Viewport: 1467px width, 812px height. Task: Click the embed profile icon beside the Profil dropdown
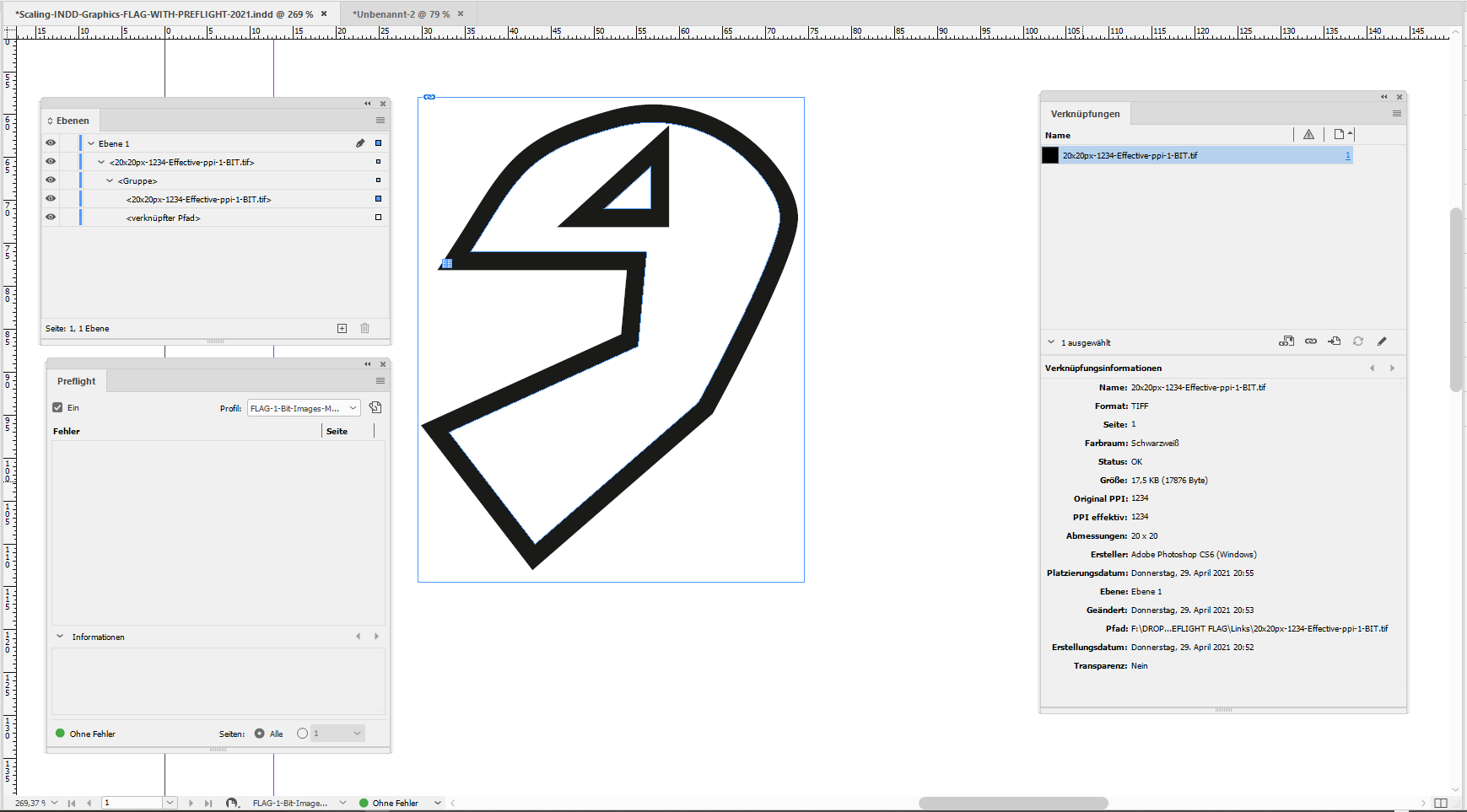coord(375,407)
